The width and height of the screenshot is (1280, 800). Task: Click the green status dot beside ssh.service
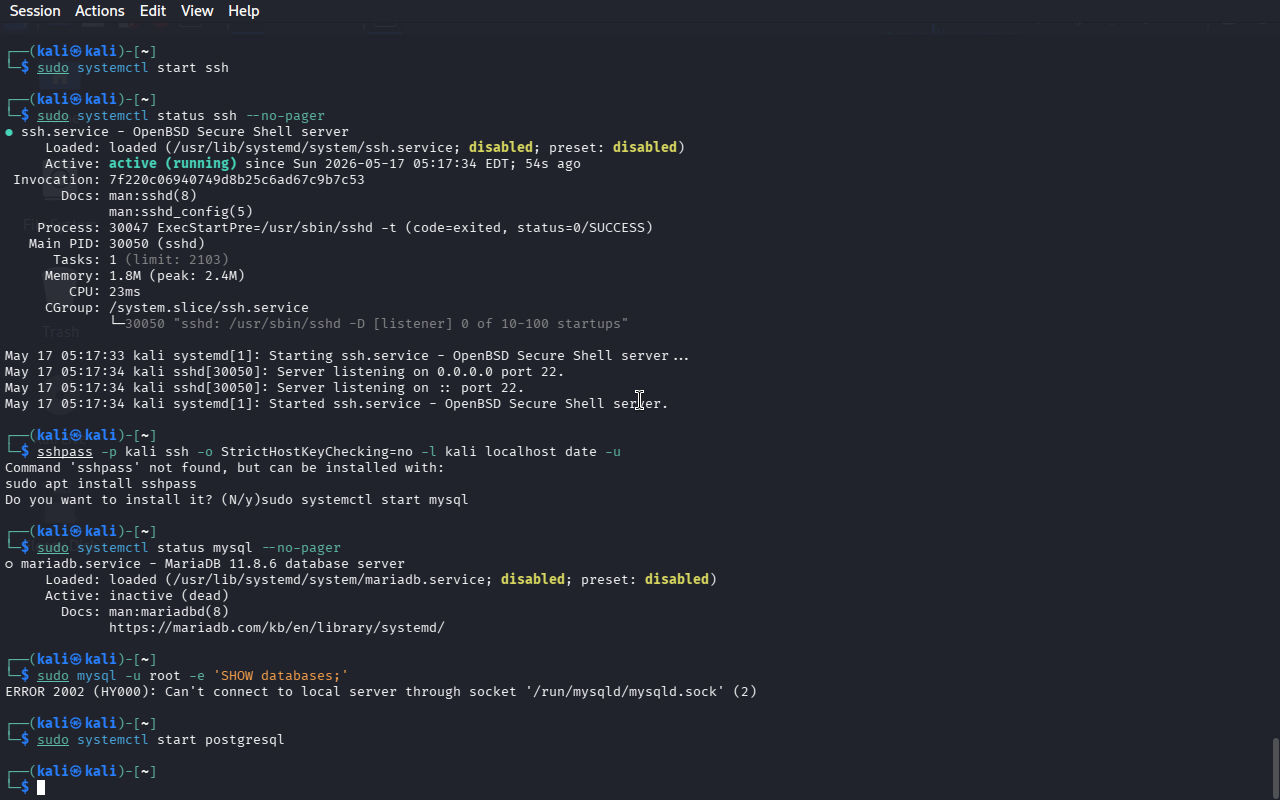click(x=9, y=132)
